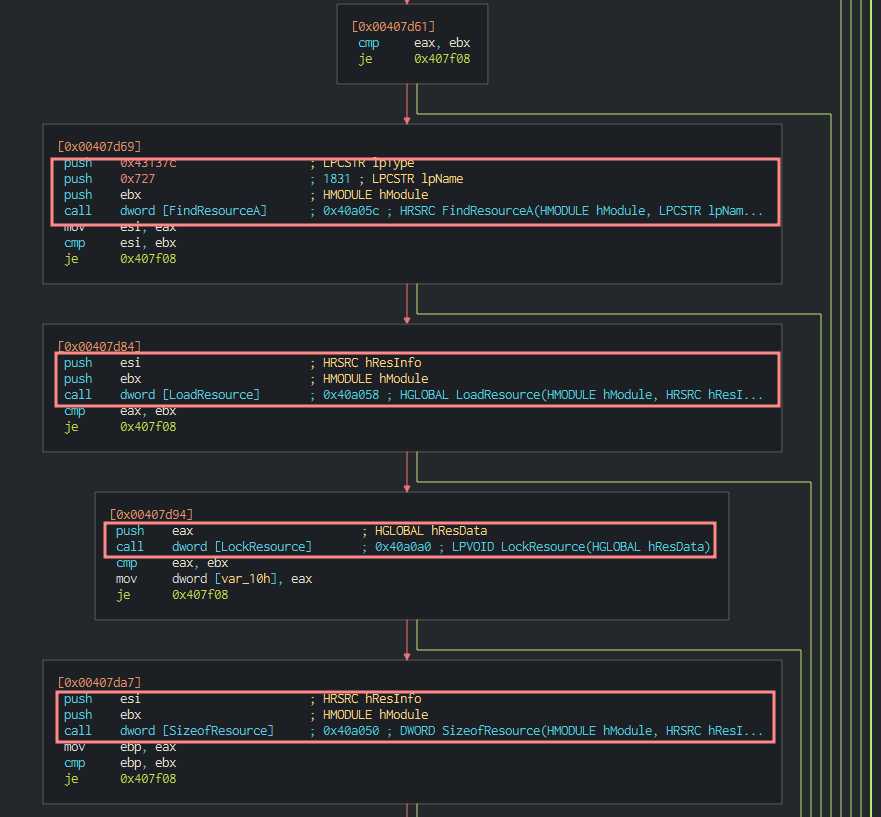
Task: Click the je 0x407f08 jump in the topmost block
Action: click(414, 59)
